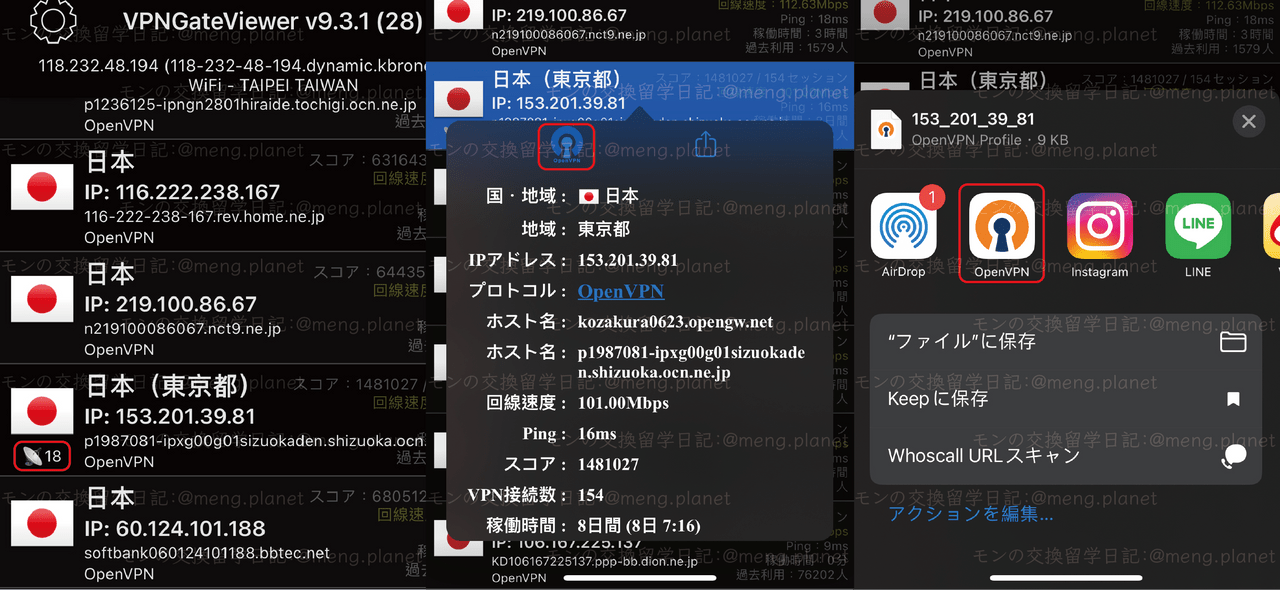The width and height of the screenshot is (1280, 590).
Task: Open the settings gear in VPNGateViewer header
Action: pyautogui.click(x=54, y=20)
